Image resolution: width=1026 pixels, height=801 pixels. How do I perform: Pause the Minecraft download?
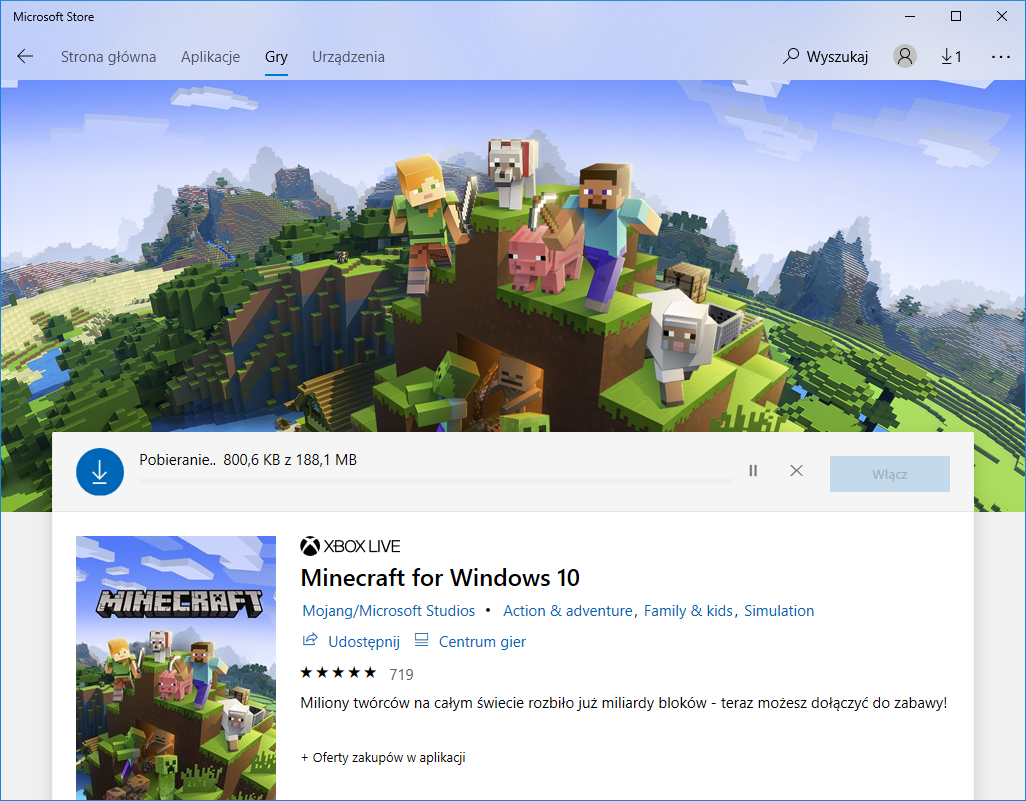click(753, 471)
